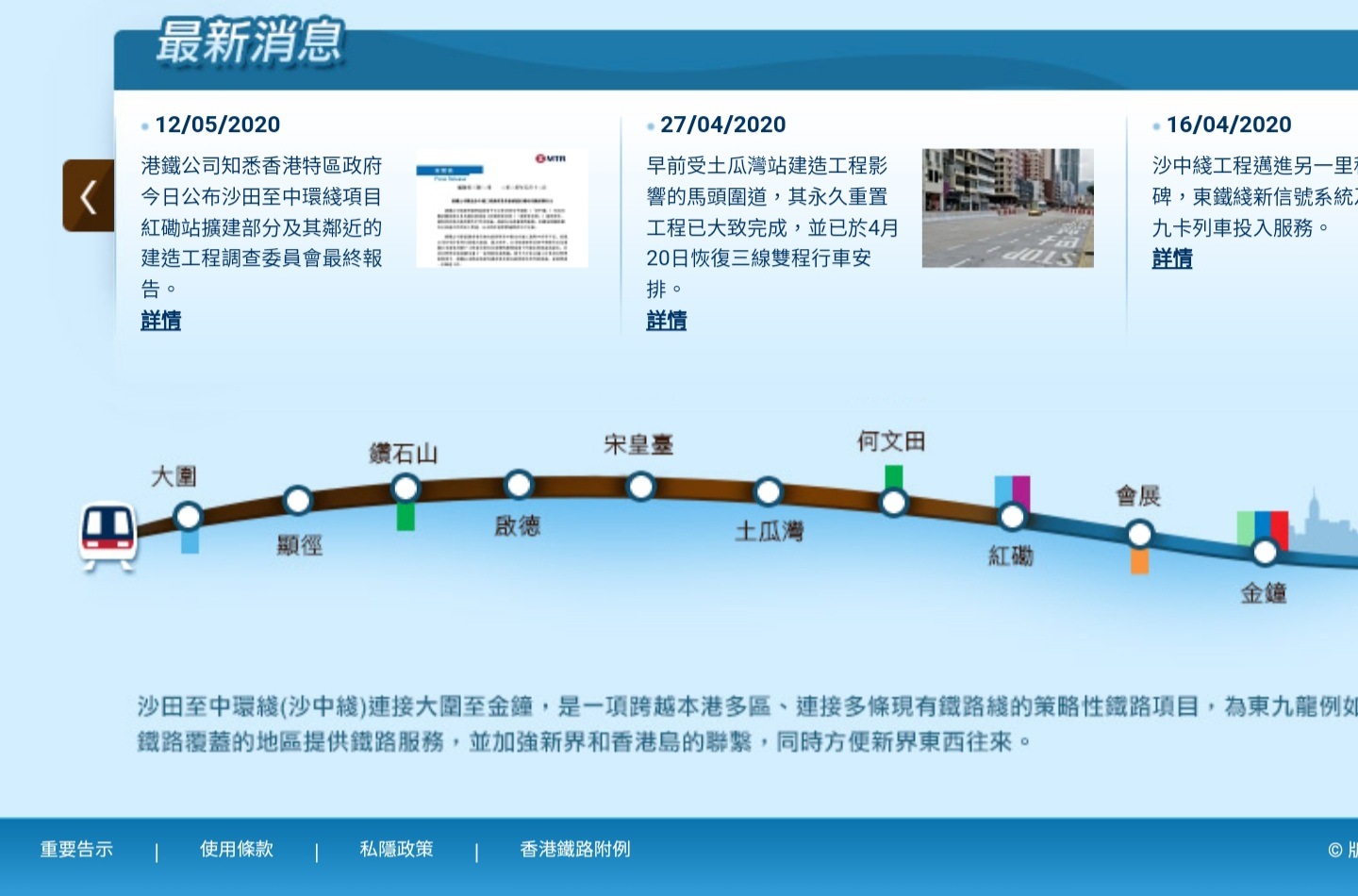Select the 土瓜灣 station circle marker
Screen dimensions: 1358x896
click(769, 491)
